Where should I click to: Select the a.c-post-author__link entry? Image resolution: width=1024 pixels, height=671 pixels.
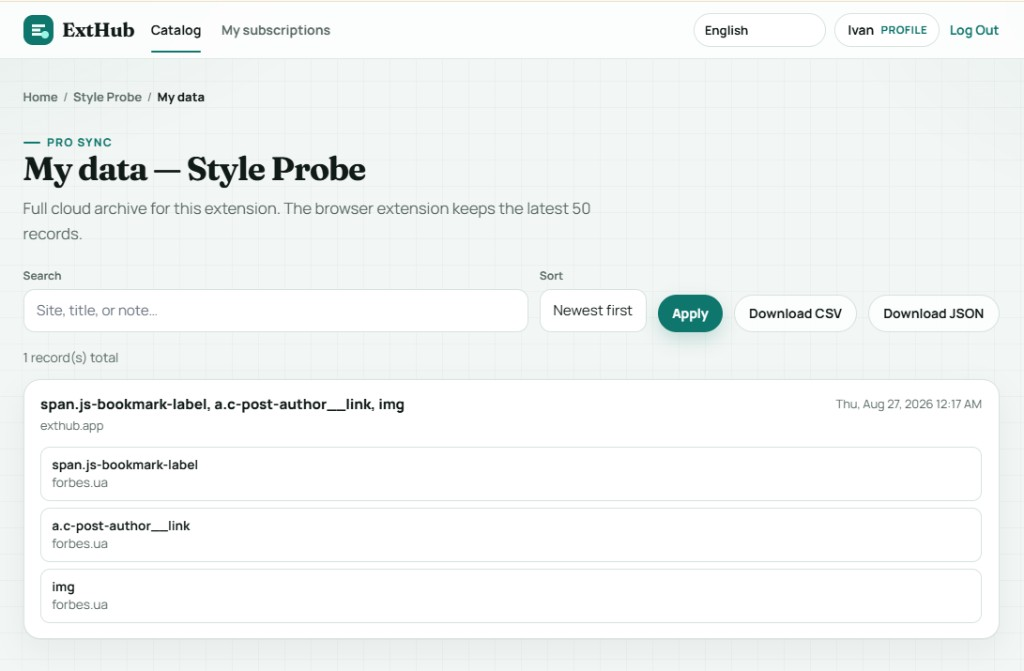(x=511, y=534)
